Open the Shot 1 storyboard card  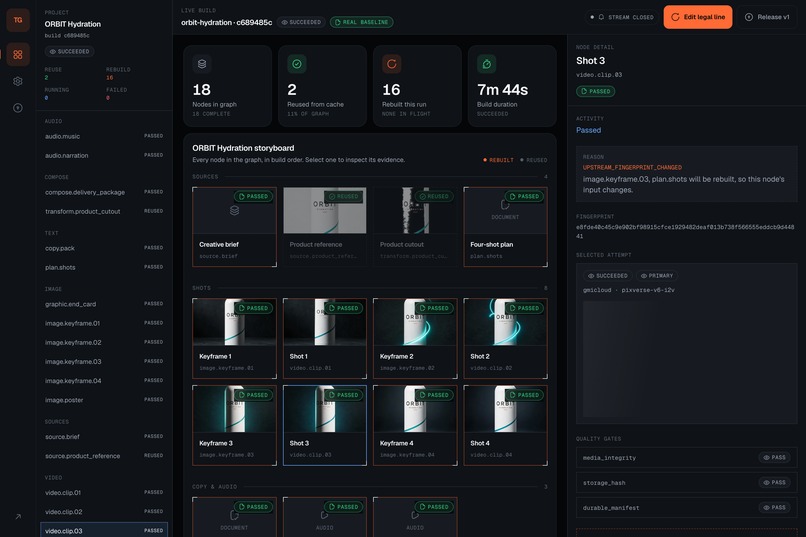pos(325,338)
